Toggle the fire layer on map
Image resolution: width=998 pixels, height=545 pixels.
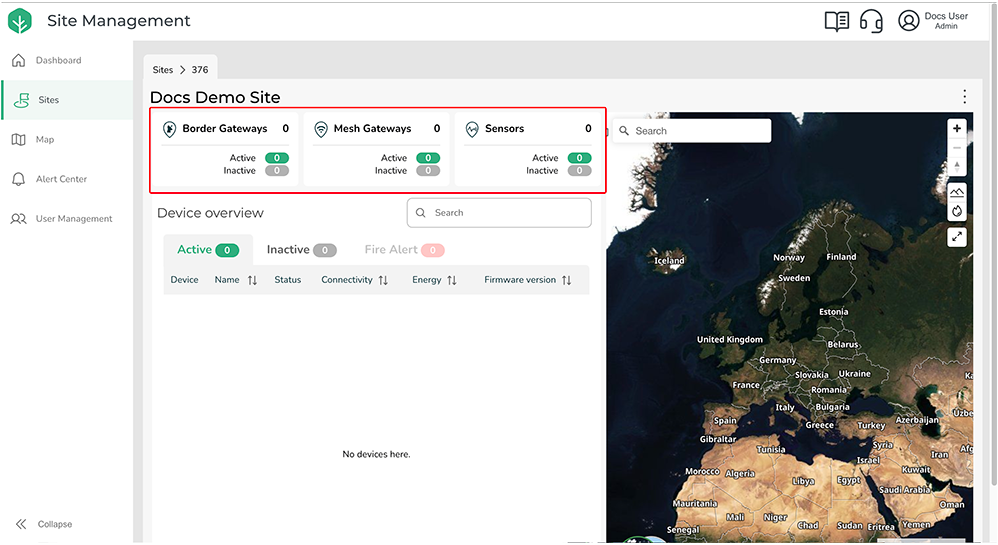(x=957, y=211)
